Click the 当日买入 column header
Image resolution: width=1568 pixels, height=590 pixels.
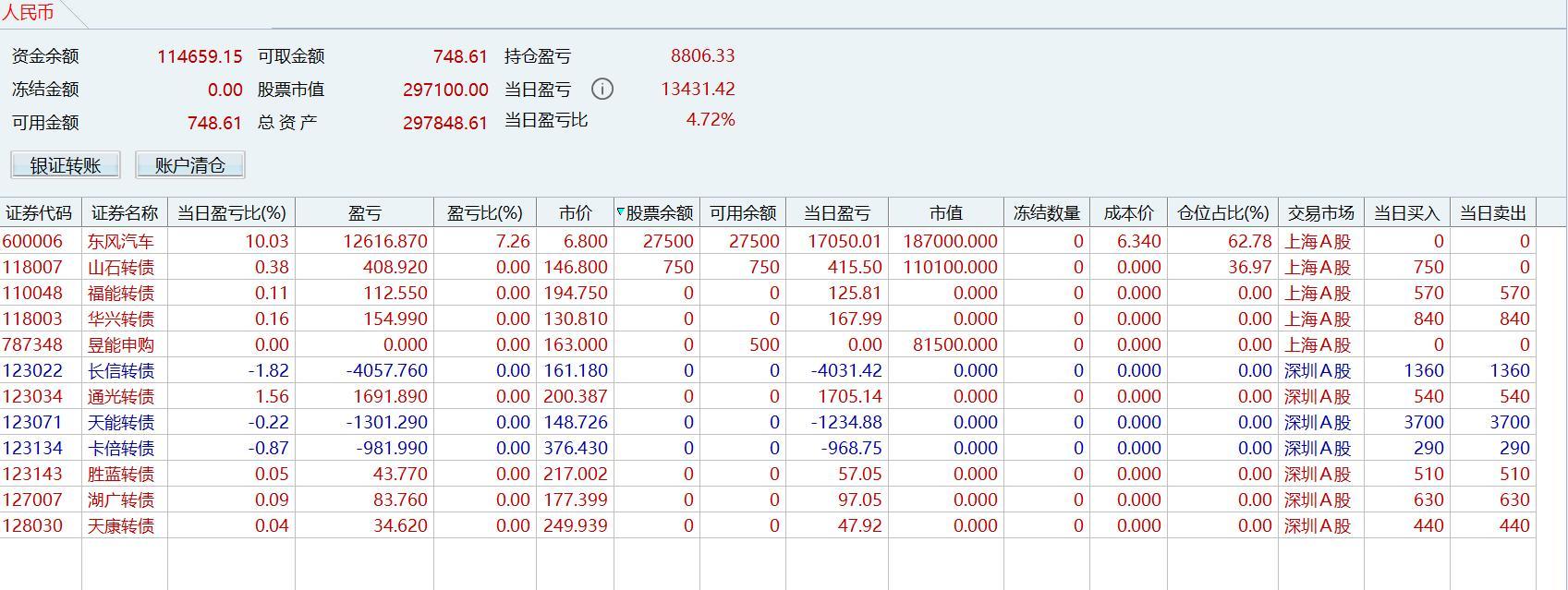tap(1407, 212)
